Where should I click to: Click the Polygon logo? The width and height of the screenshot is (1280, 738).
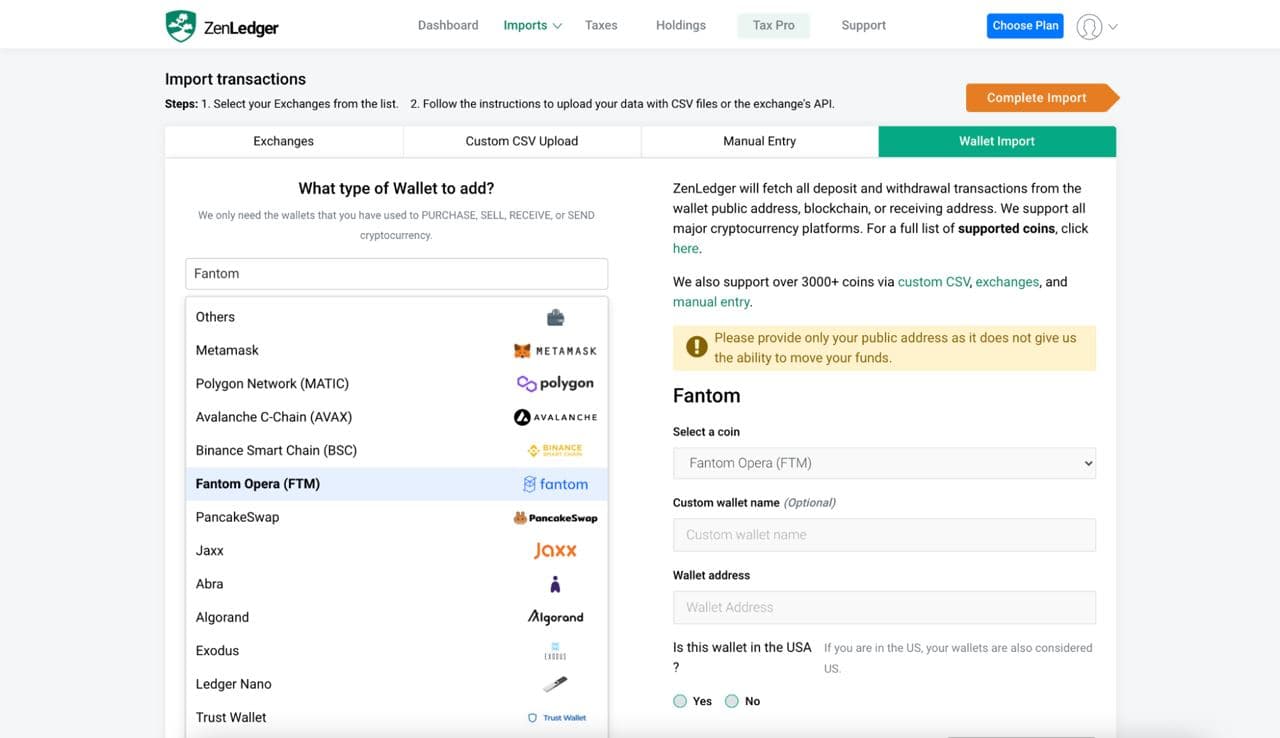pyautogui.click(x=555, y=384)
